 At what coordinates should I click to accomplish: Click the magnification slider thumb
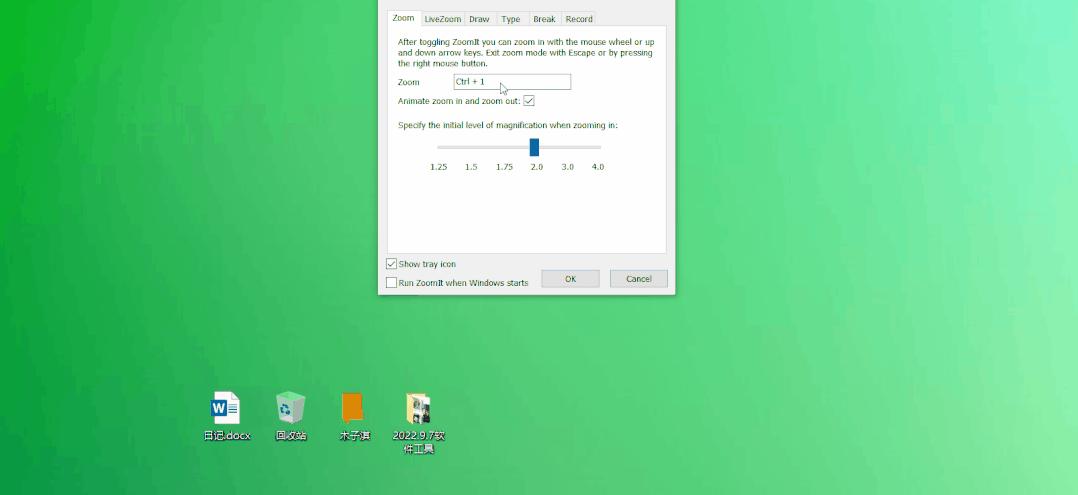click(534, 147)
